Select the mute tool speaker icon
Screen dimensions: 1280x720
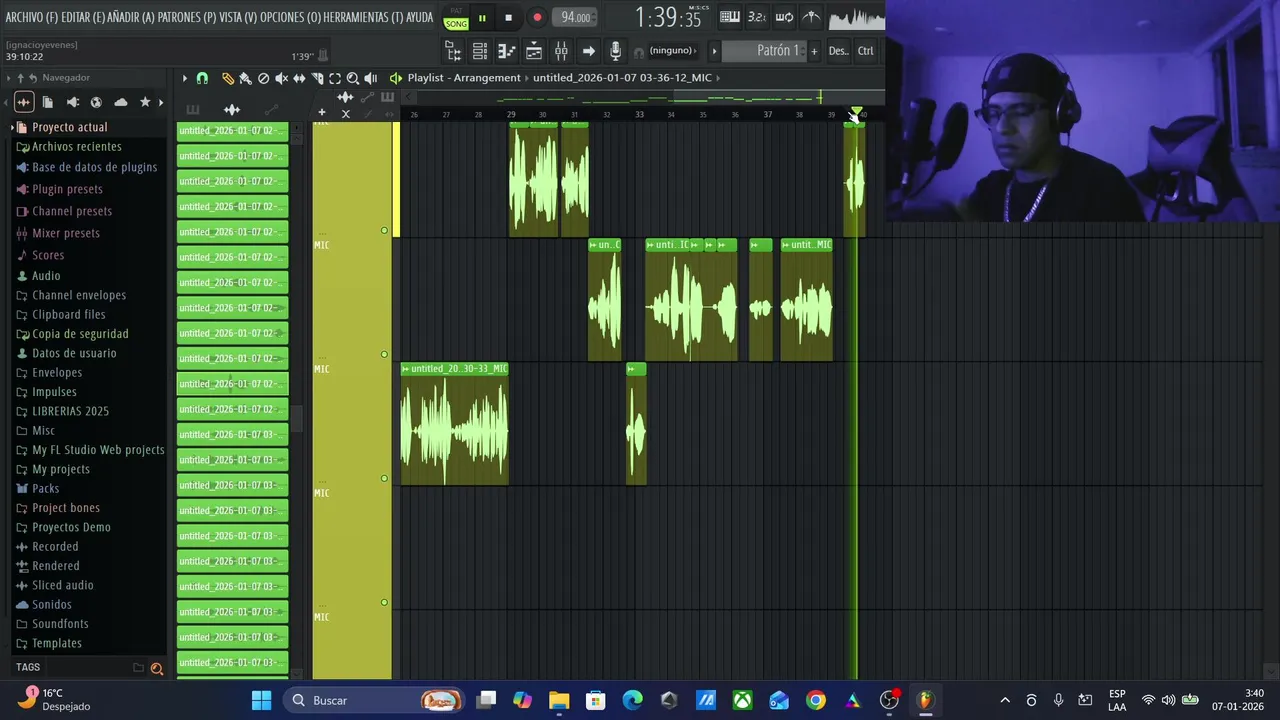pyautogui.click(x=281, y=78)
